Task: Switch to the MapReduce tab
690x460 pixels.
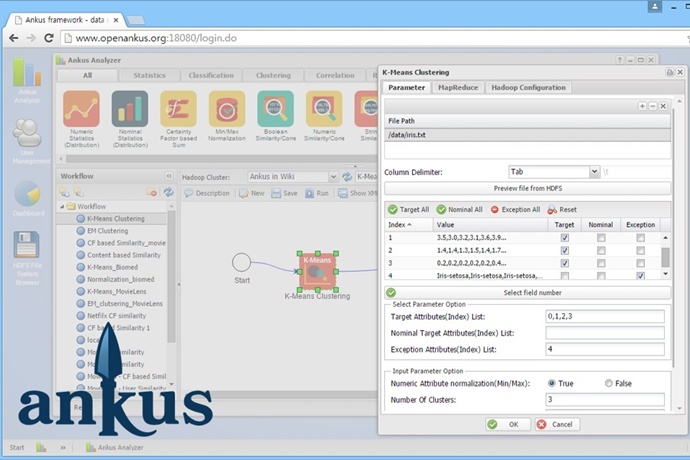Action: pos(458,88)
